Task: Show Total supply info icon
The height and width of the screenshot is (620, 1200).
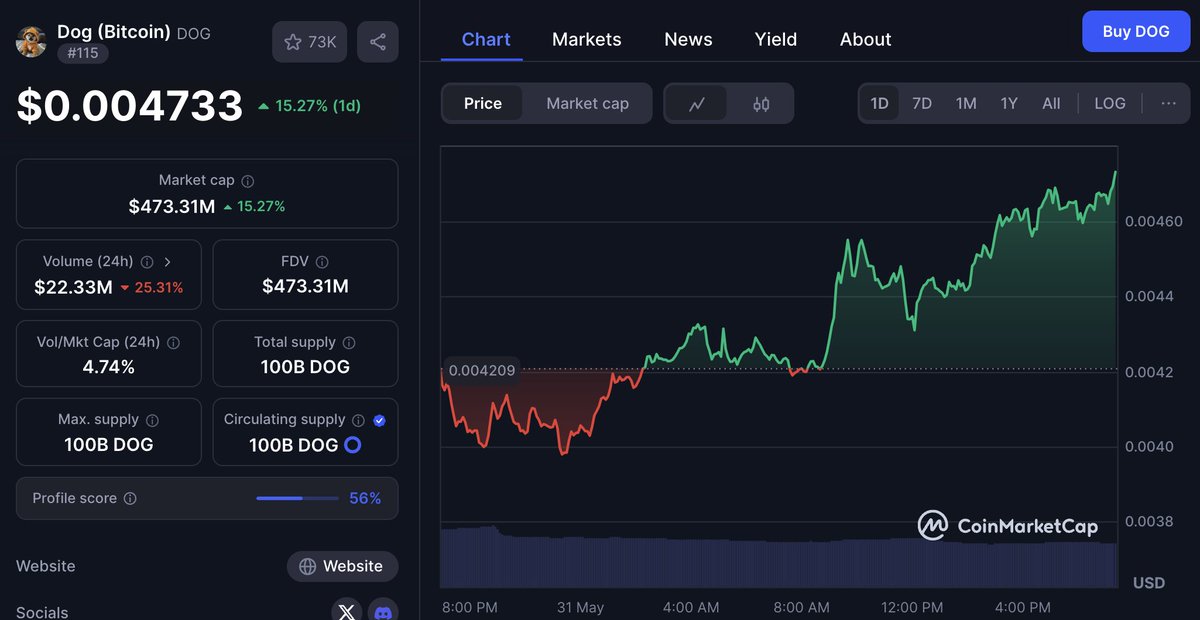Action: (349, 342)
